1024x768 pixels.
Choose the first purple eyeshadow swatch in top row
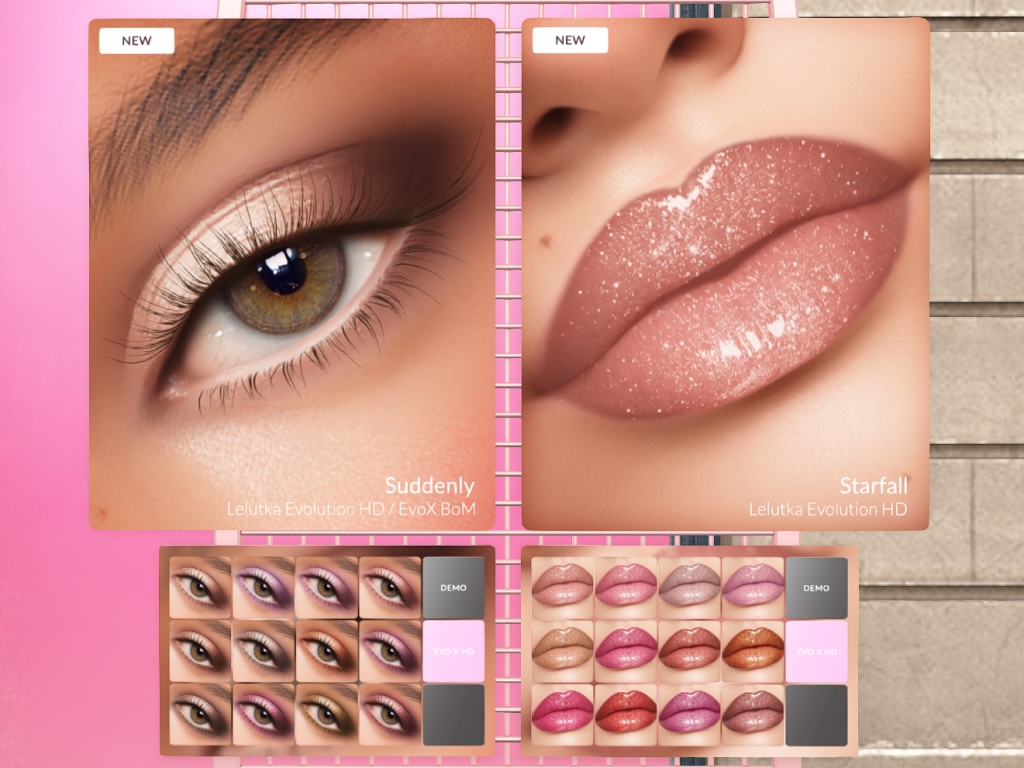click(263, 587)
